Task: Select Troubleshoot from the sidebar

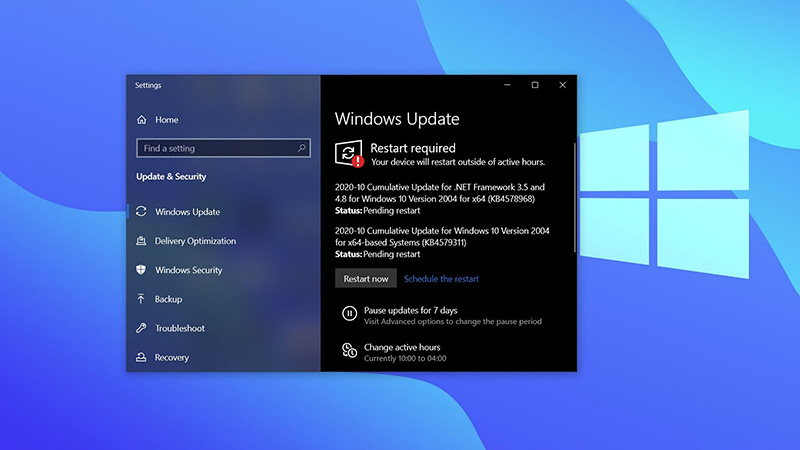Action: click(180, 328)
